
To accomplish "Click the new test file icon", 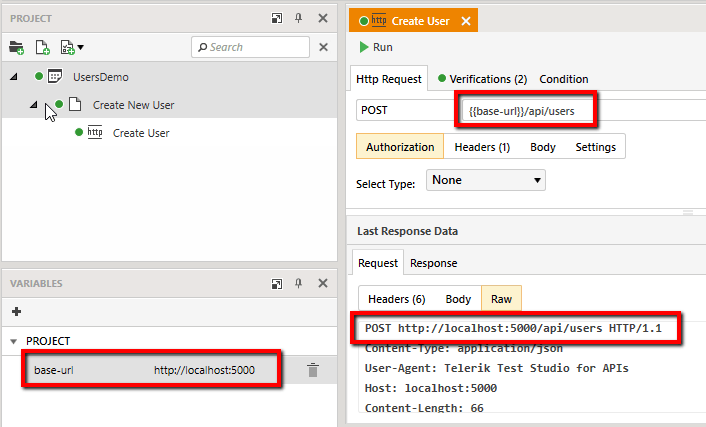I will click(43, 47).
